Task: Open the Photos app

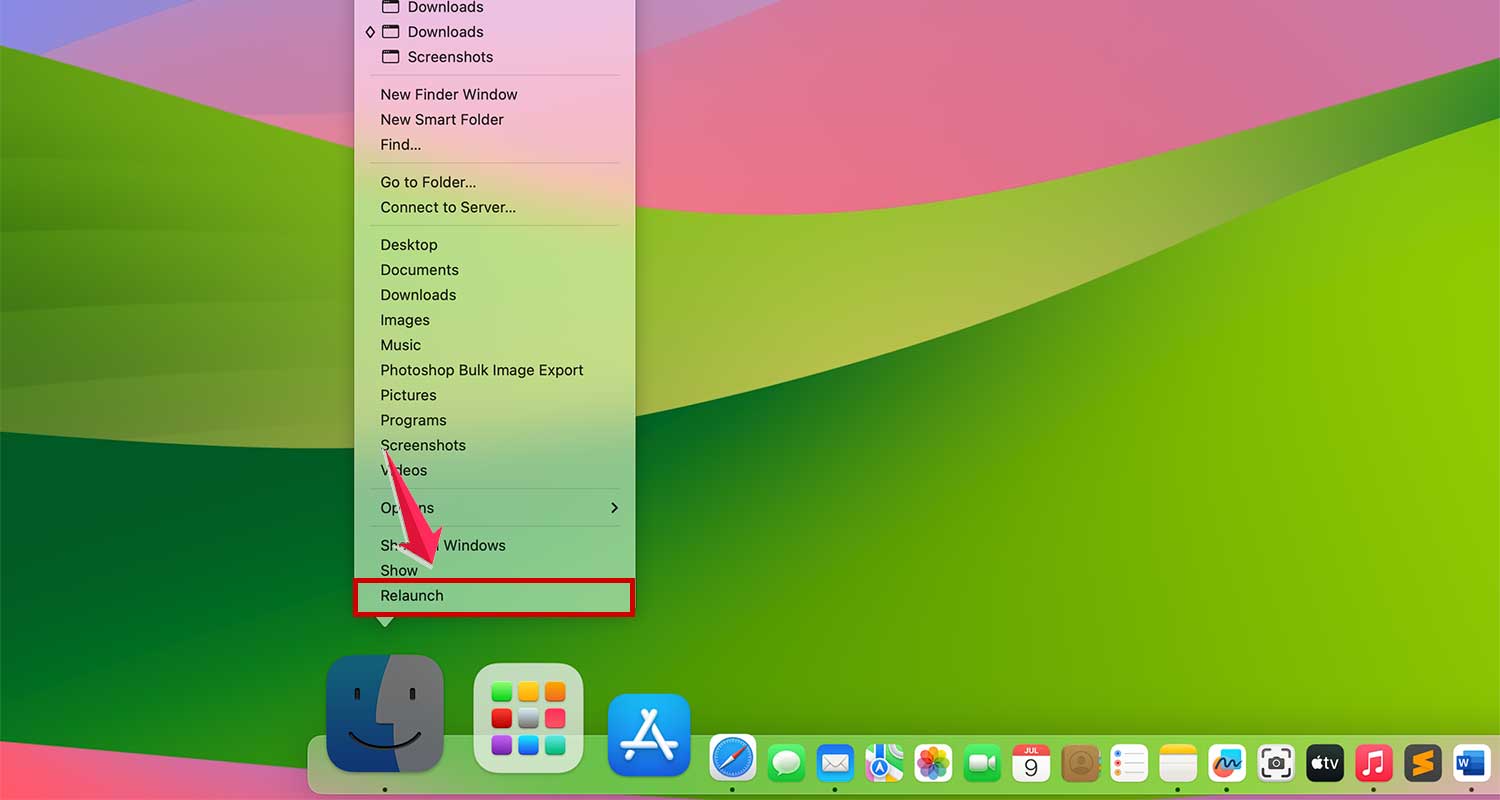Action: click(x=933, y=763)
